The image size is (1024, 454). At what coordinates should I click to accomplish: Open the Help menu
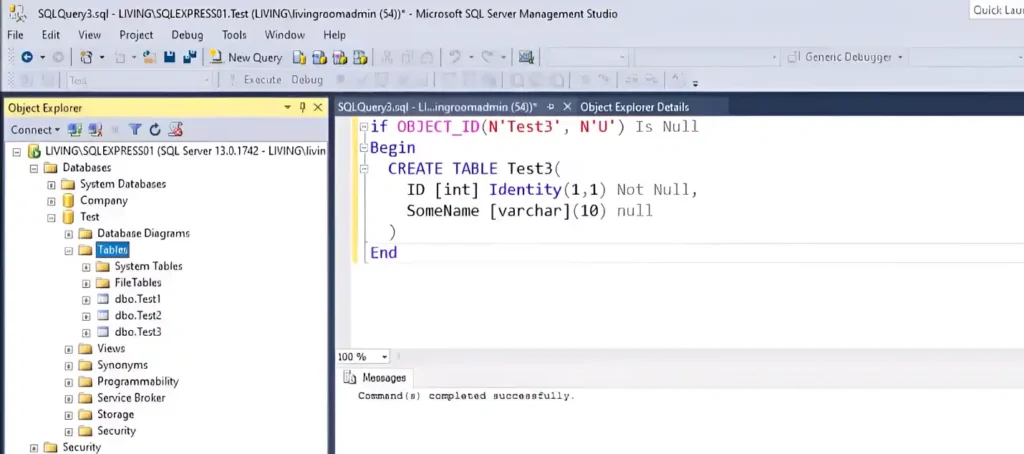click(x=334, y=35)
